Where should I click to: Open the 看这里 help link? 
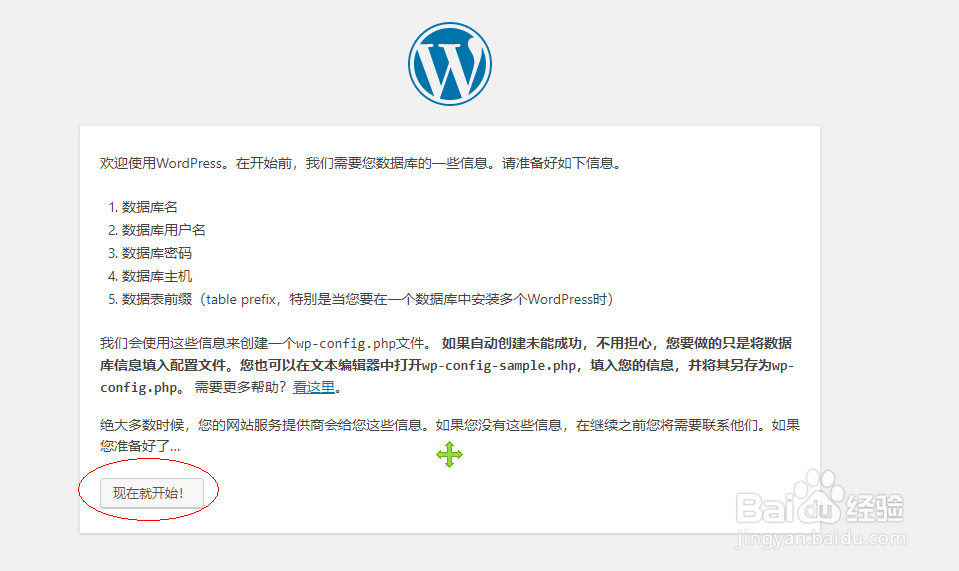314,387
